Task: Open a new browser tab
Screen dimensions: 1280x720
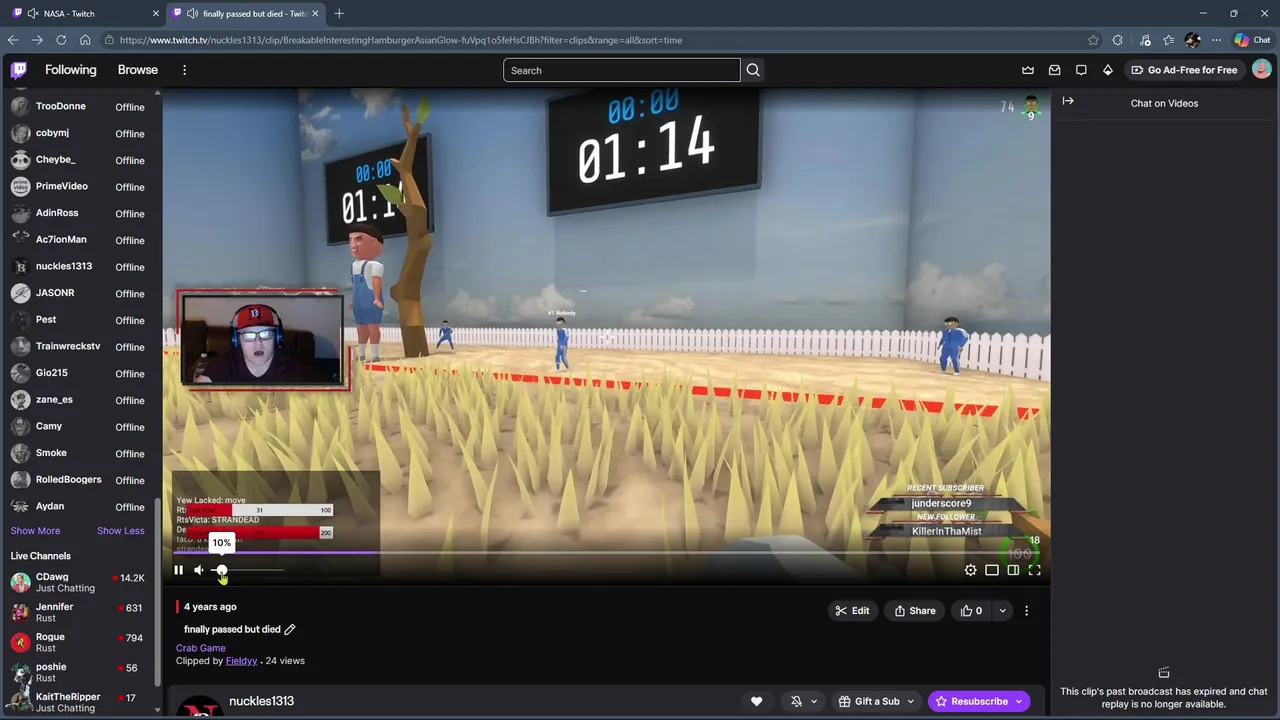Action: coord(339,13)
